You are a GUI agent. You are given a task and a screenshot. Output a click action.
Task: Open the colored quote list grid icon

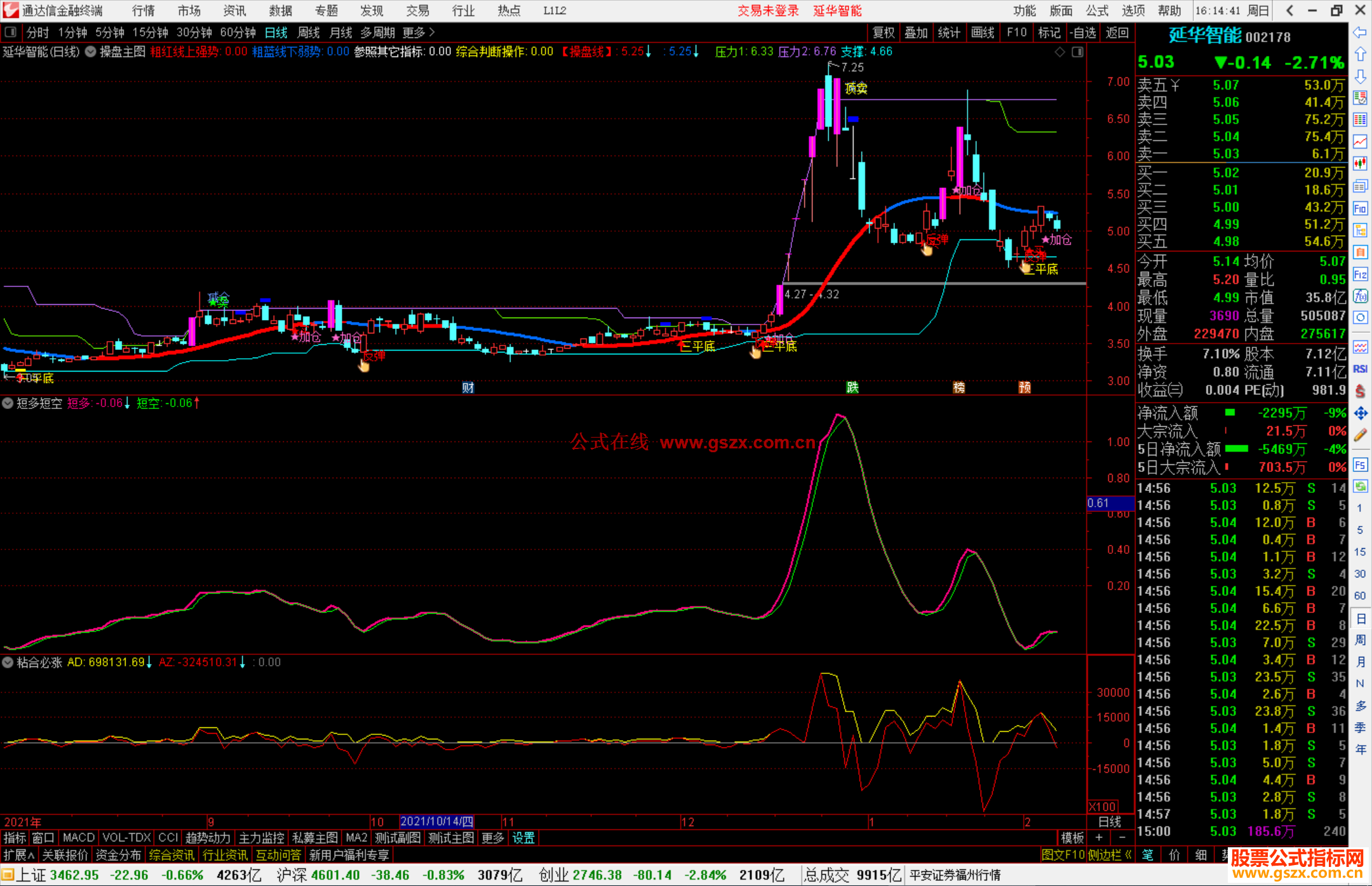click(1360, 120)
